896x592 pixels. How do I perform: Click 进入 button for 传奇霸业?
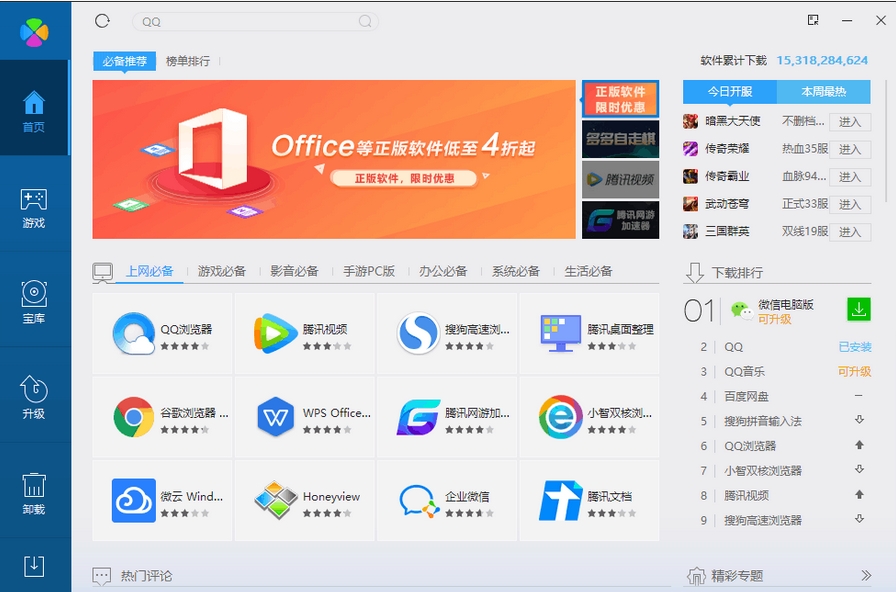pos(850,177)
